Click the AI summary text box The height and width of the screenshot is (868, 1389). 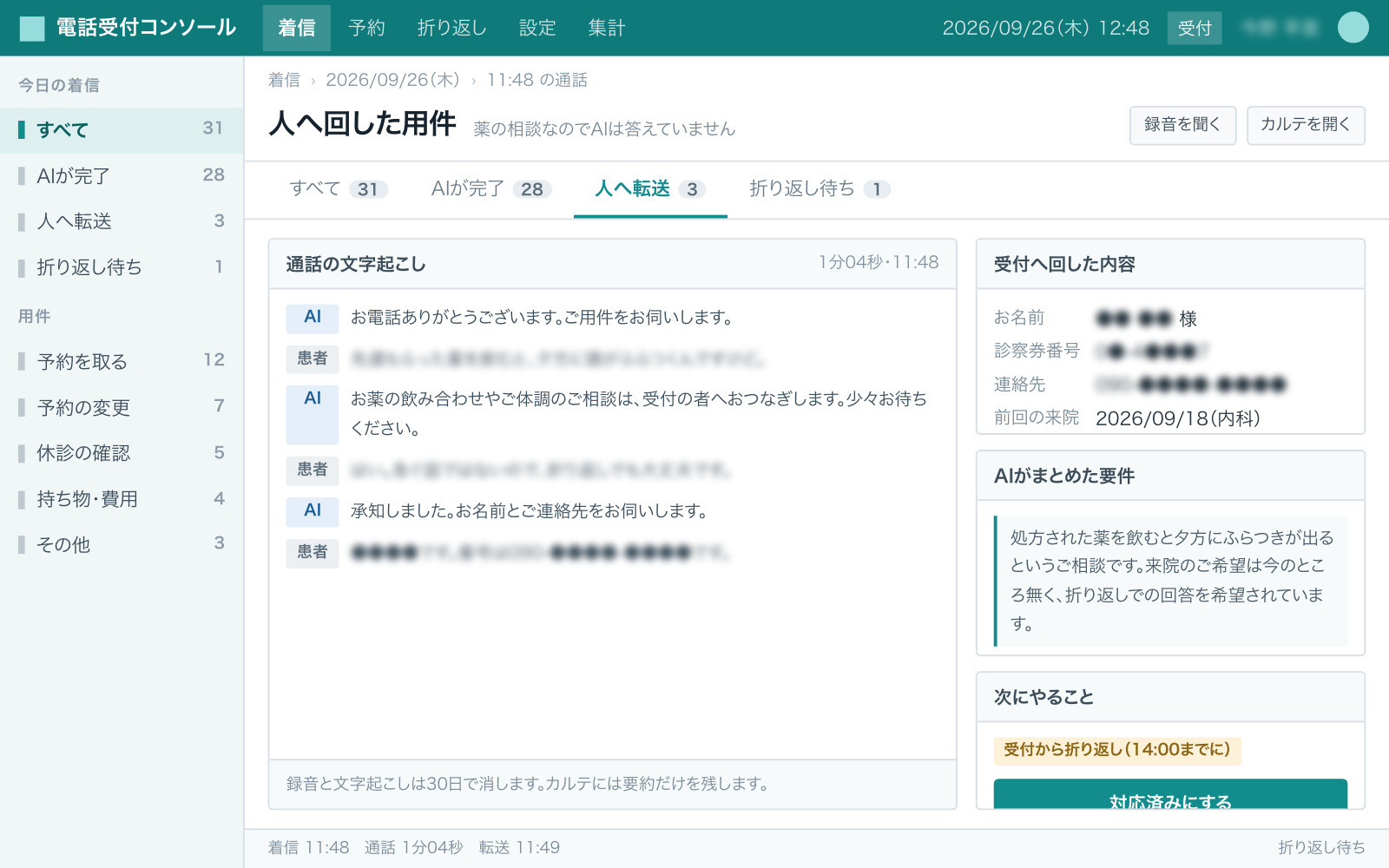point(1170,581)
